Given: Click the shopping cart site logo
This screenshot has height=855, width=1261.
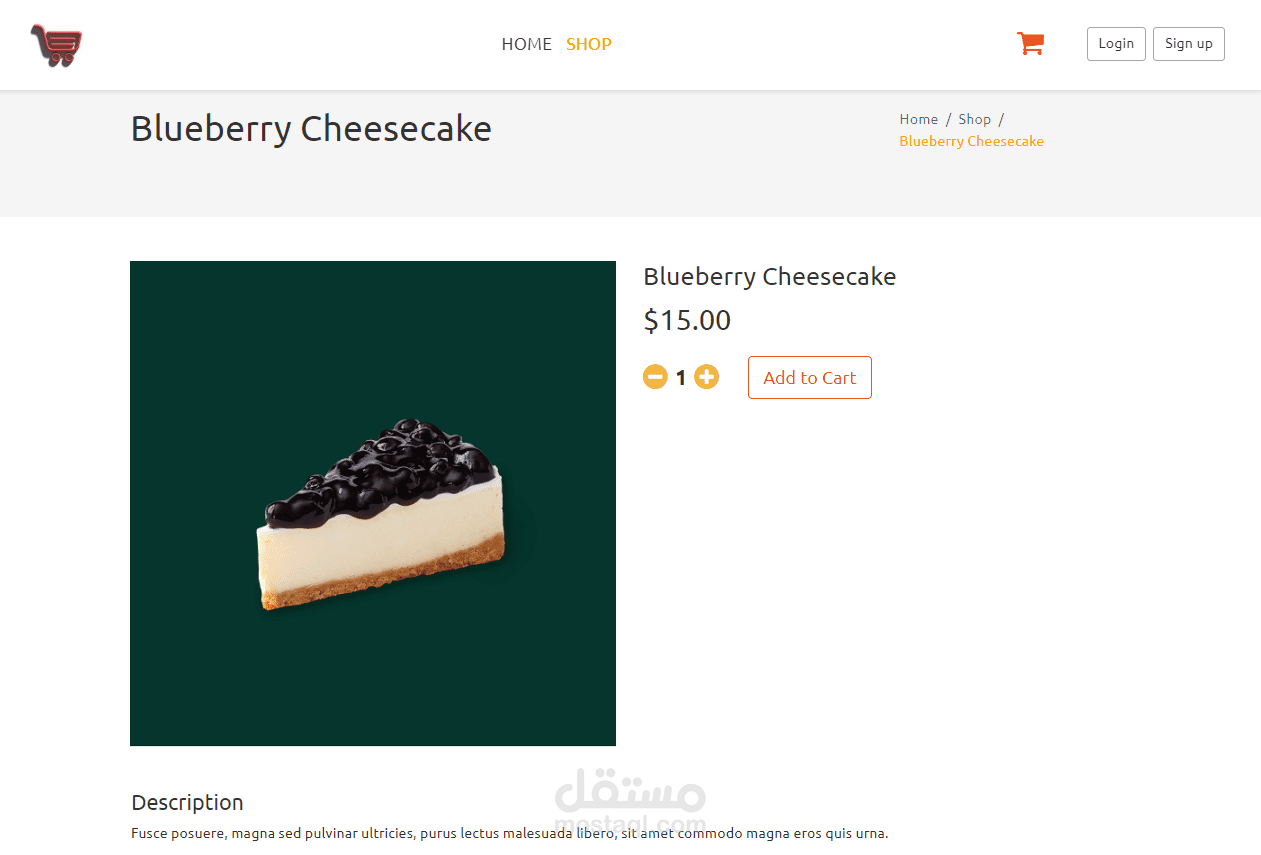Looking at the screenshot, I should tap(56, 45).
